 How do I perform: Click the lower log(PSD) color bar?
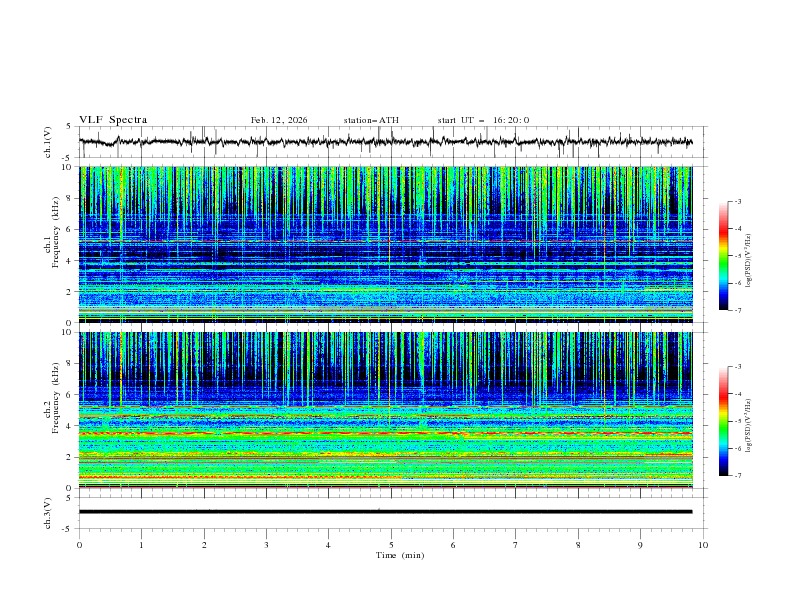(x=724, y=421)
